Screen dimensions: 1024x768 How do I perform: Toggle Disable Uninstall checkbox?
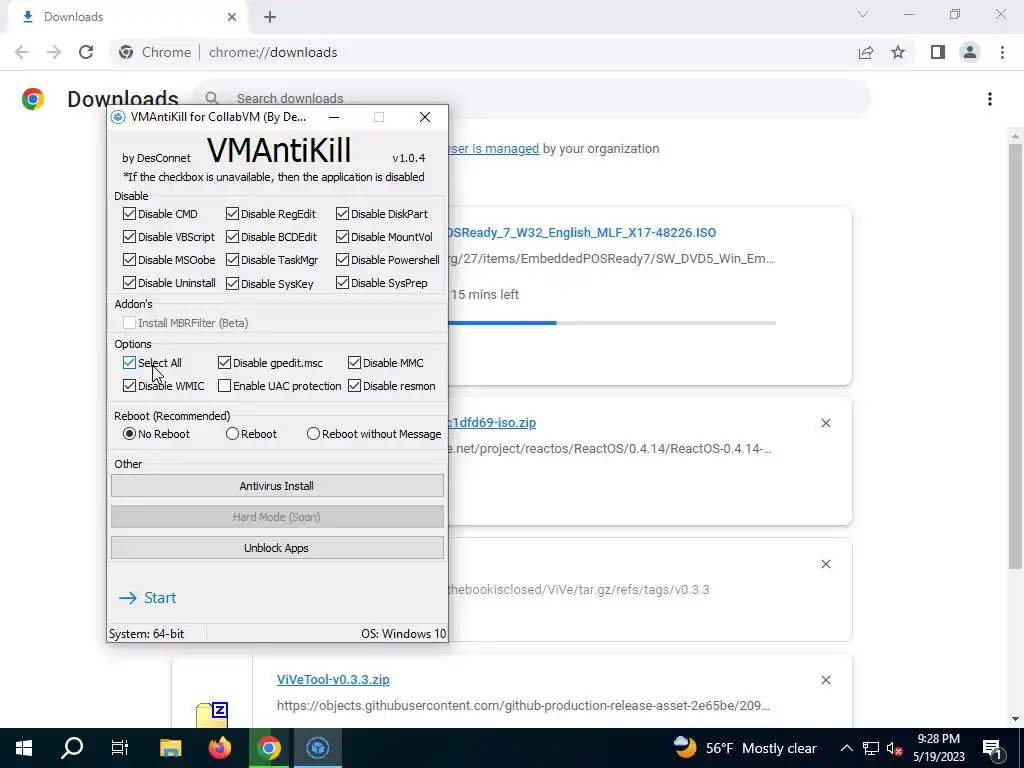[129, 283]
